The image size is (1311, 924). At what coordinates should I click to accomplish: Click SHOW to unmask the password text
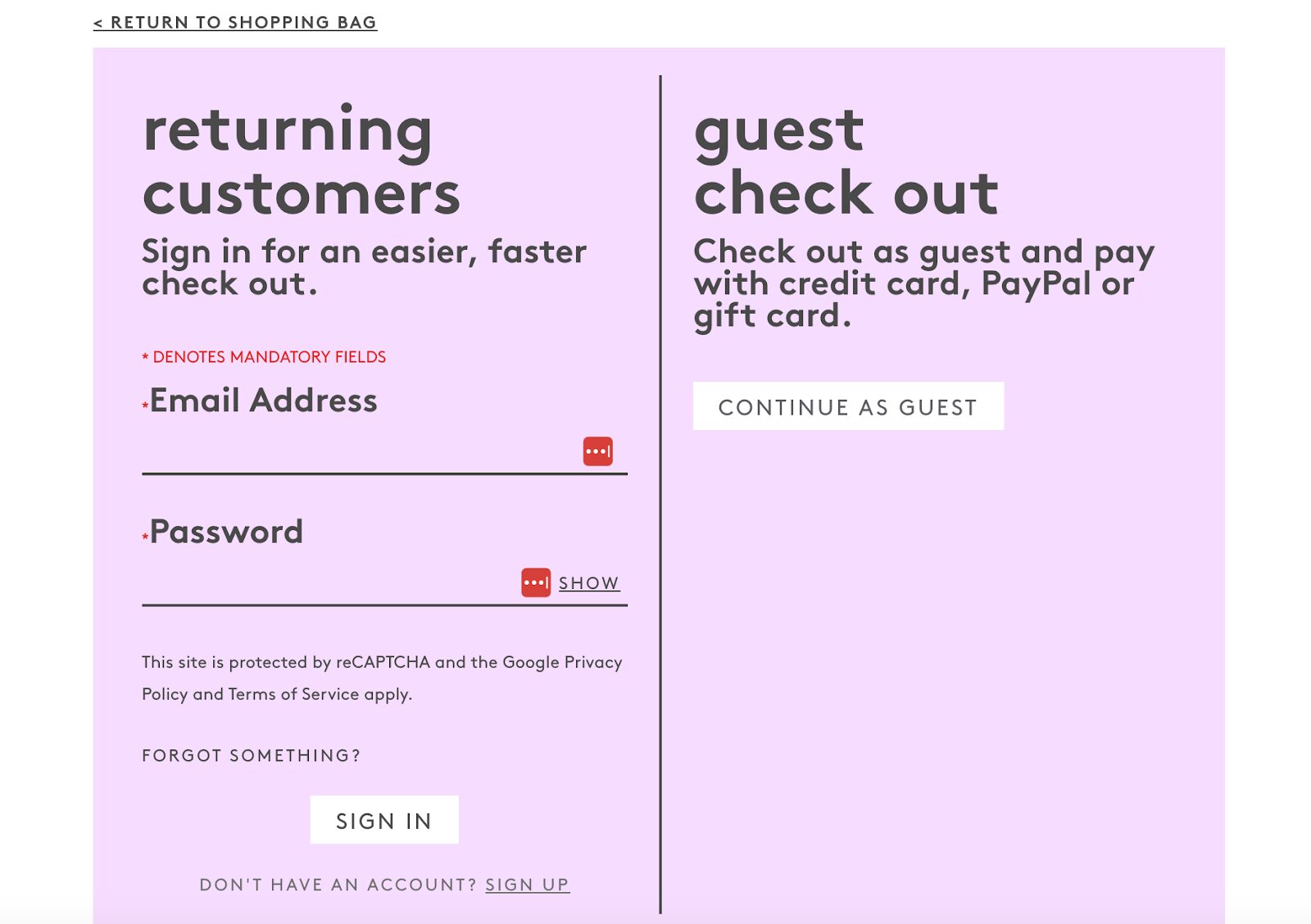pyautogui.click(x=588, y=582)
